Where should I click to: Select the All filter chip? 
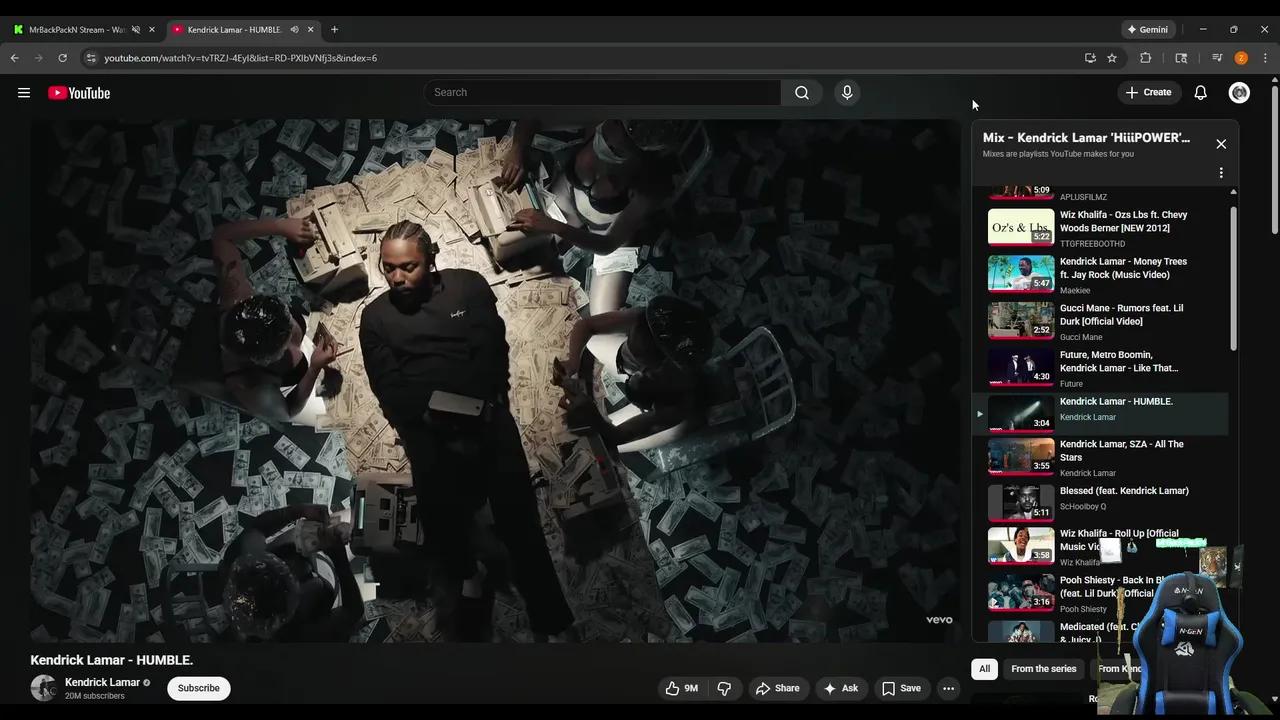pos(984,669)
